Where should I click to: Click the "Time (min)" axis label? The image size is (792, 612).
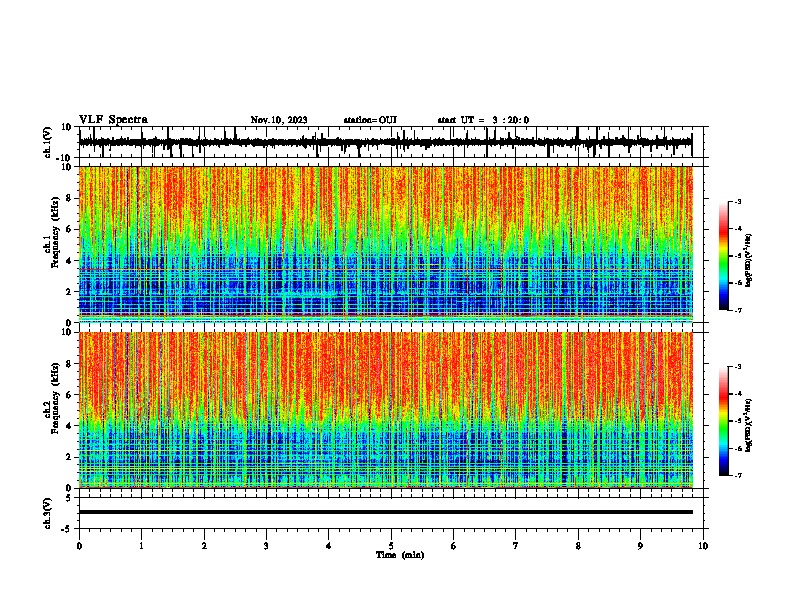400,555
